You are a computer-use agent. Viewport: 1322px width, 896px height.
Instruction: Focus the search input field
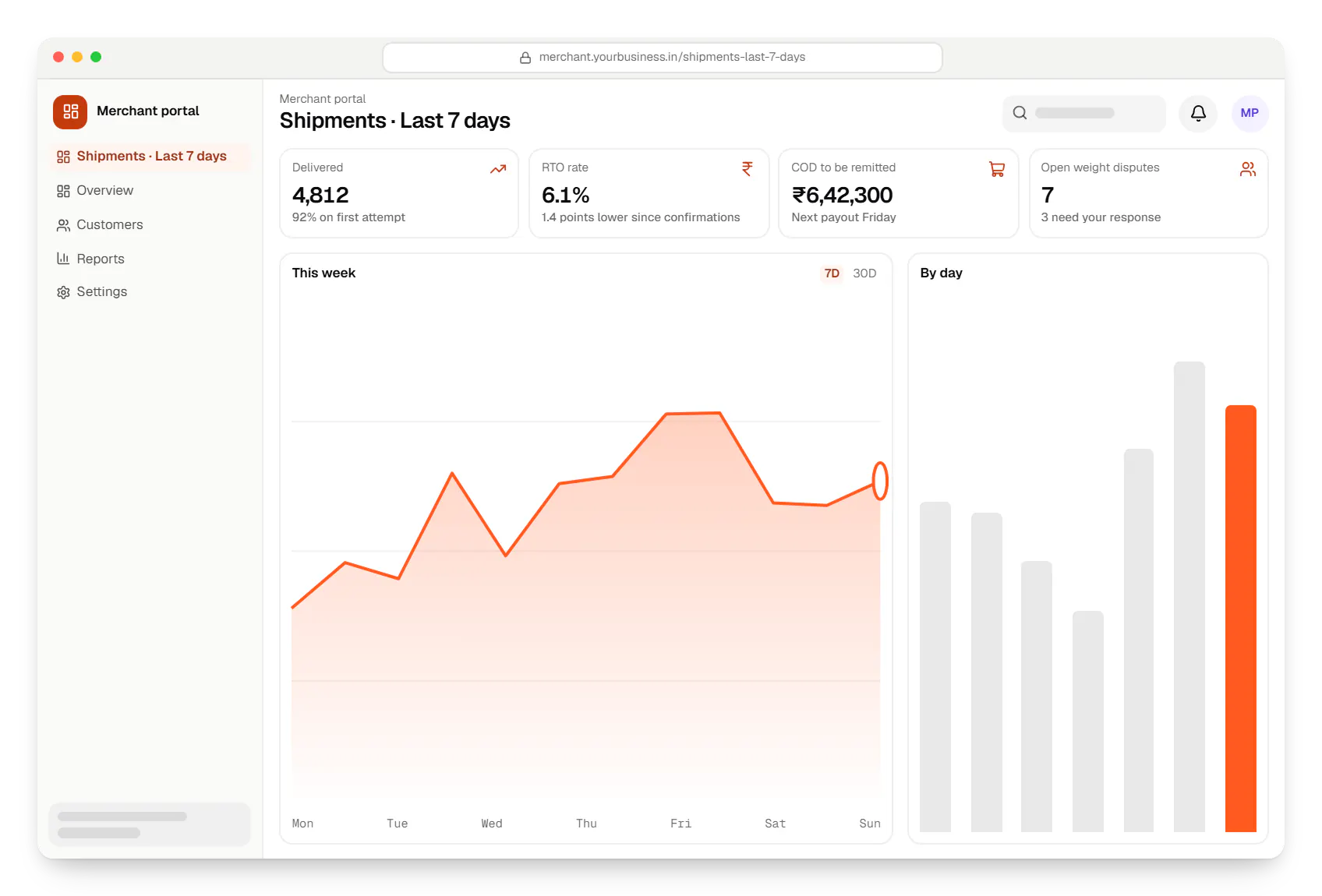1084,114
